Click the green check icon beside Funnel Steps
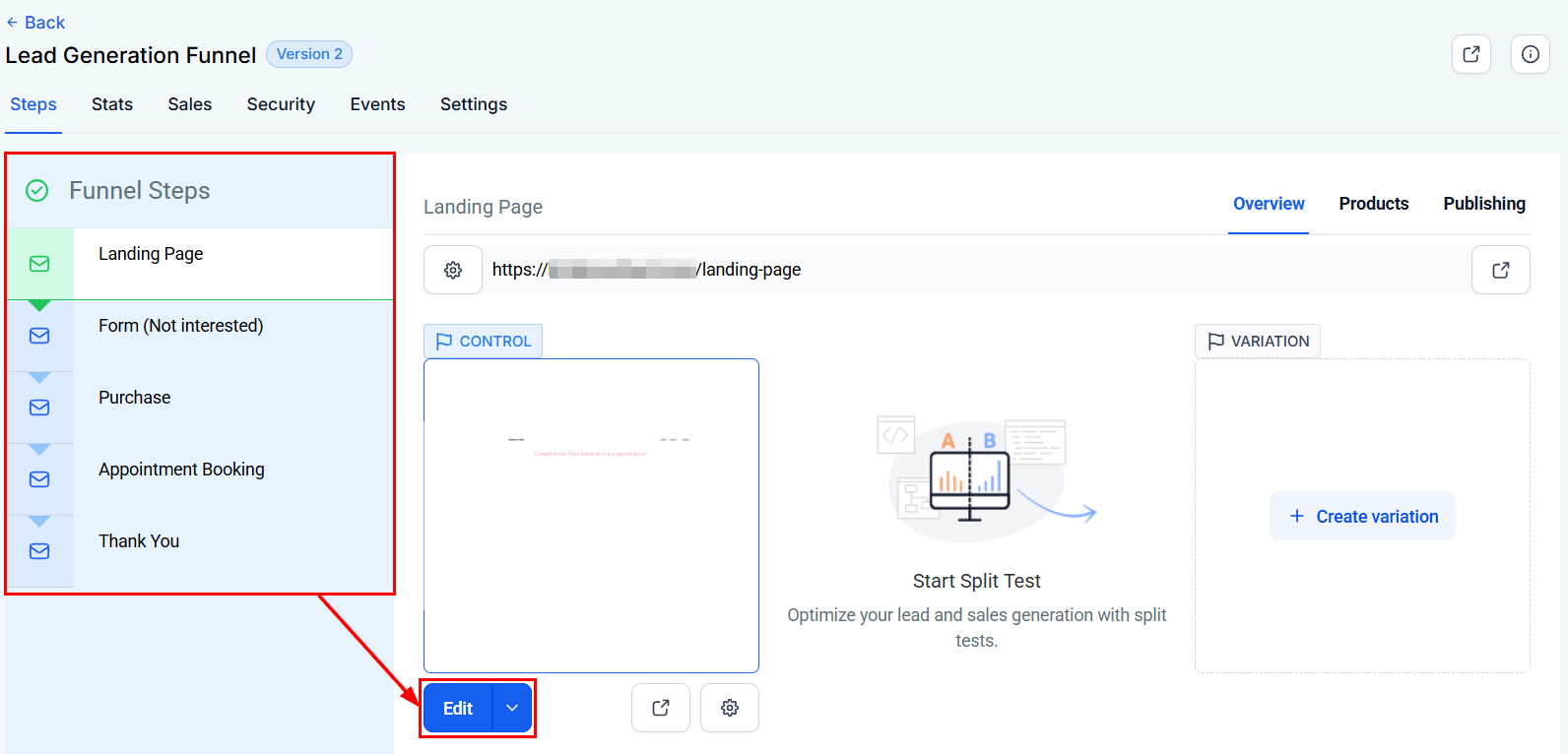The image size is (1568, 754). 37,191
